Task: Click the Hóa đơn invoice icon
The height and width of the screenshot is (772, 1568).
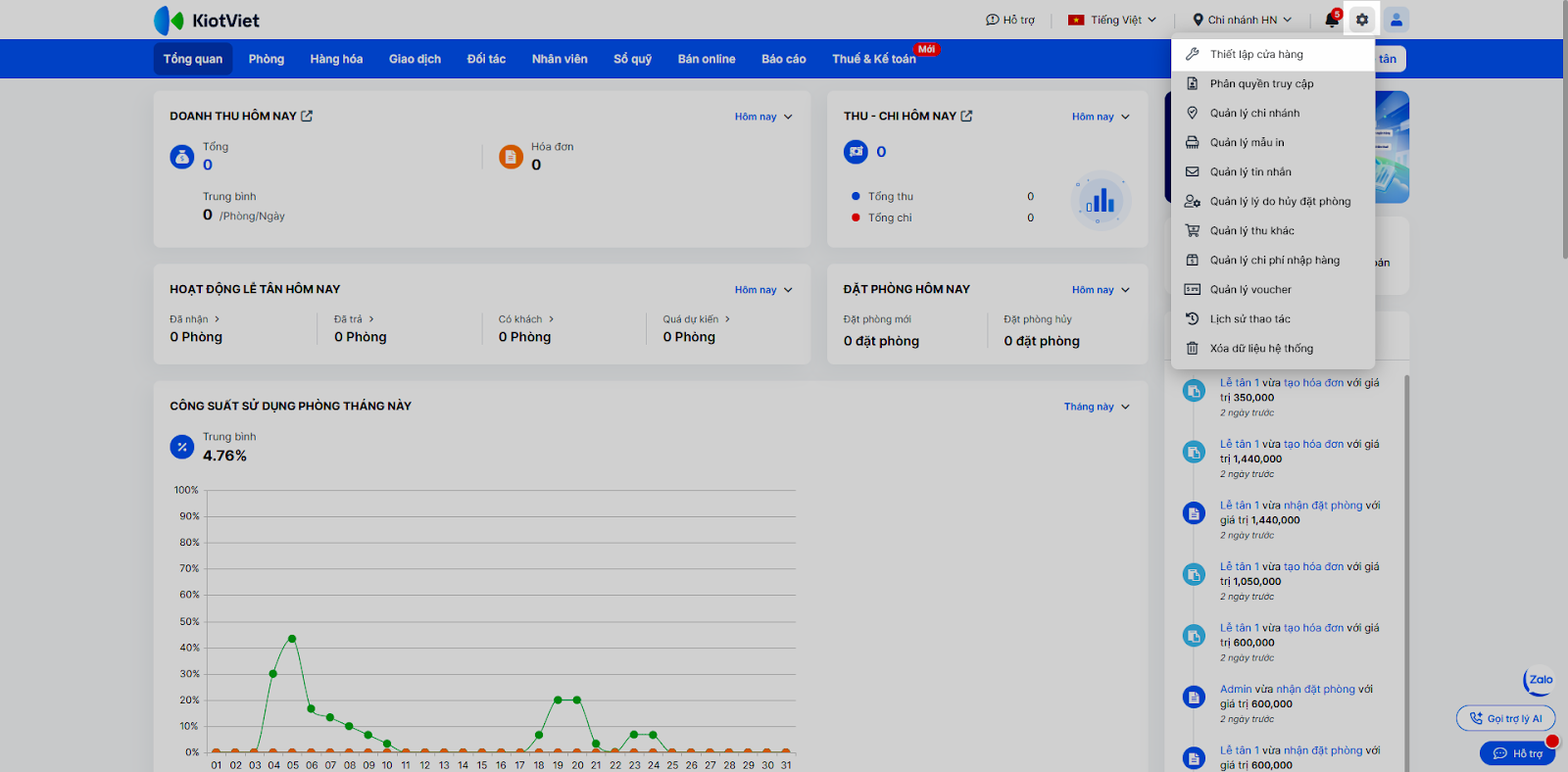Action: pos(511,157)
